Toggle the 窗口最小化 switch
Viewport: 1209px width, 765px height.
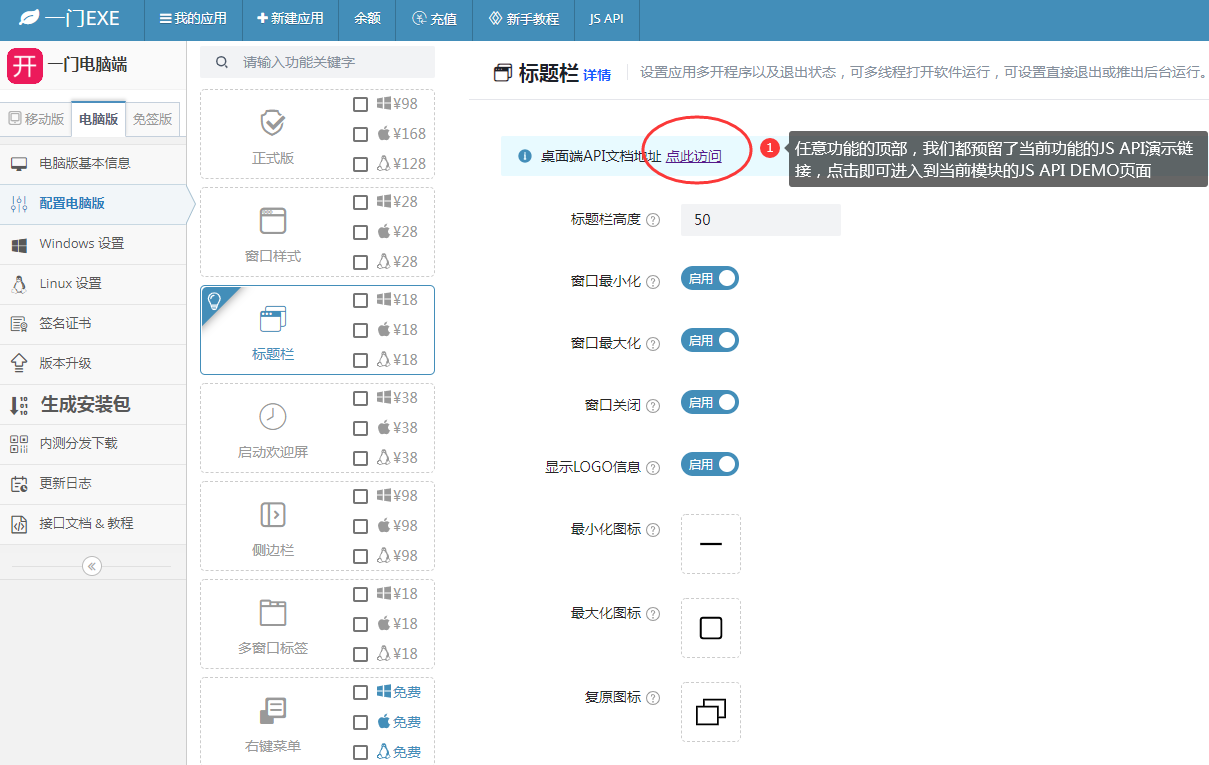(710, 278)
